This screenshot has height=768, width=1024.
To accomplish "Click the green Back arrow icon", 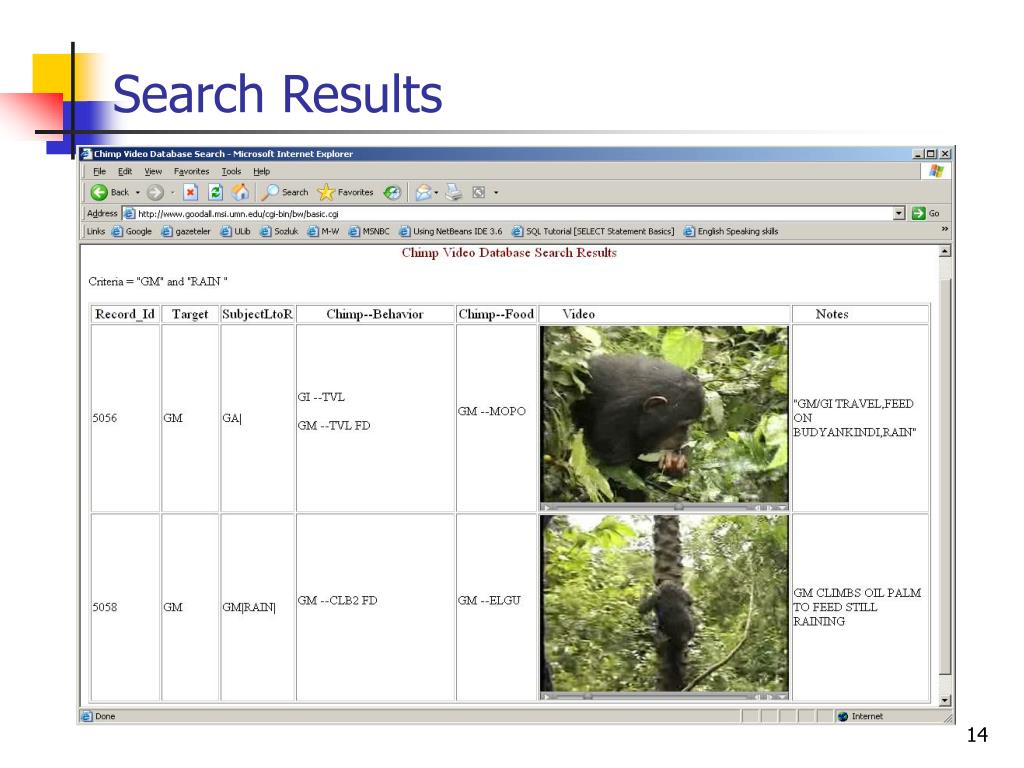I will [99, 192].
